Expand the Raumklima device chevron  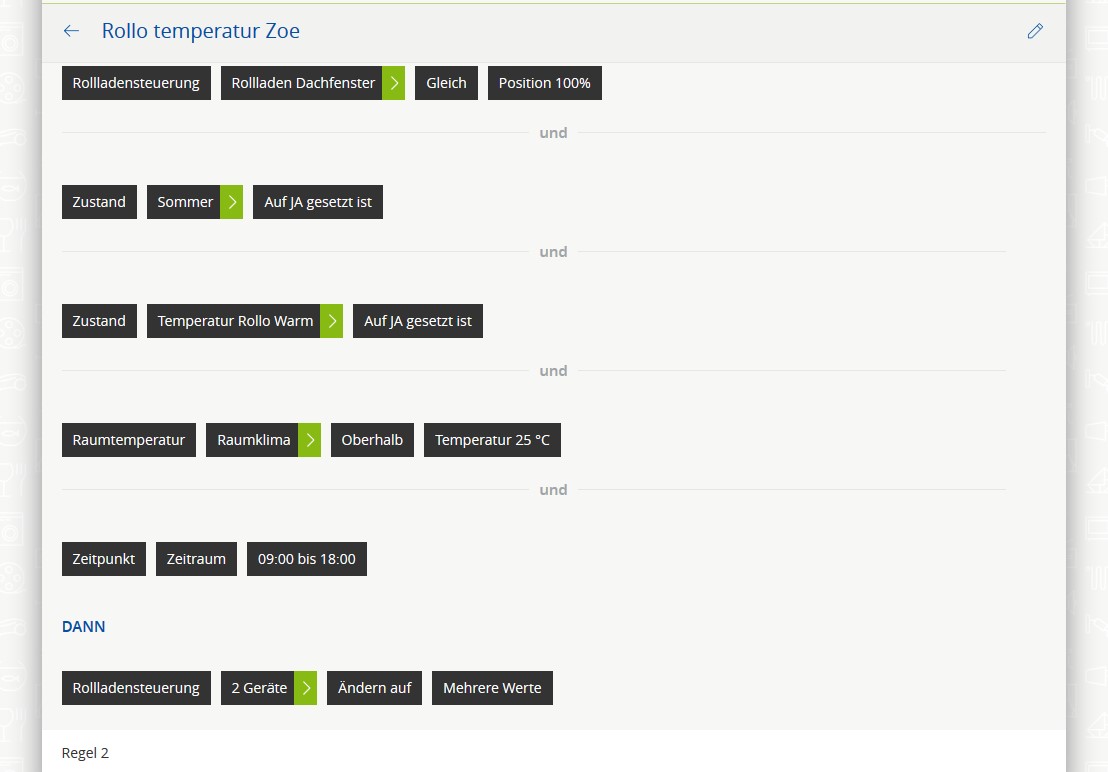point(310,440)
